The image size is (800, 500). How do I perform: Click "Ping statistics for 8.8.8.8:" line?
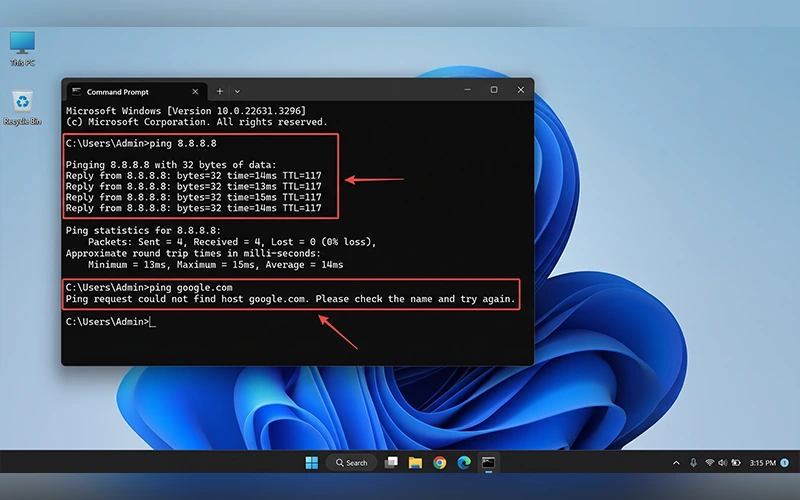143,231
